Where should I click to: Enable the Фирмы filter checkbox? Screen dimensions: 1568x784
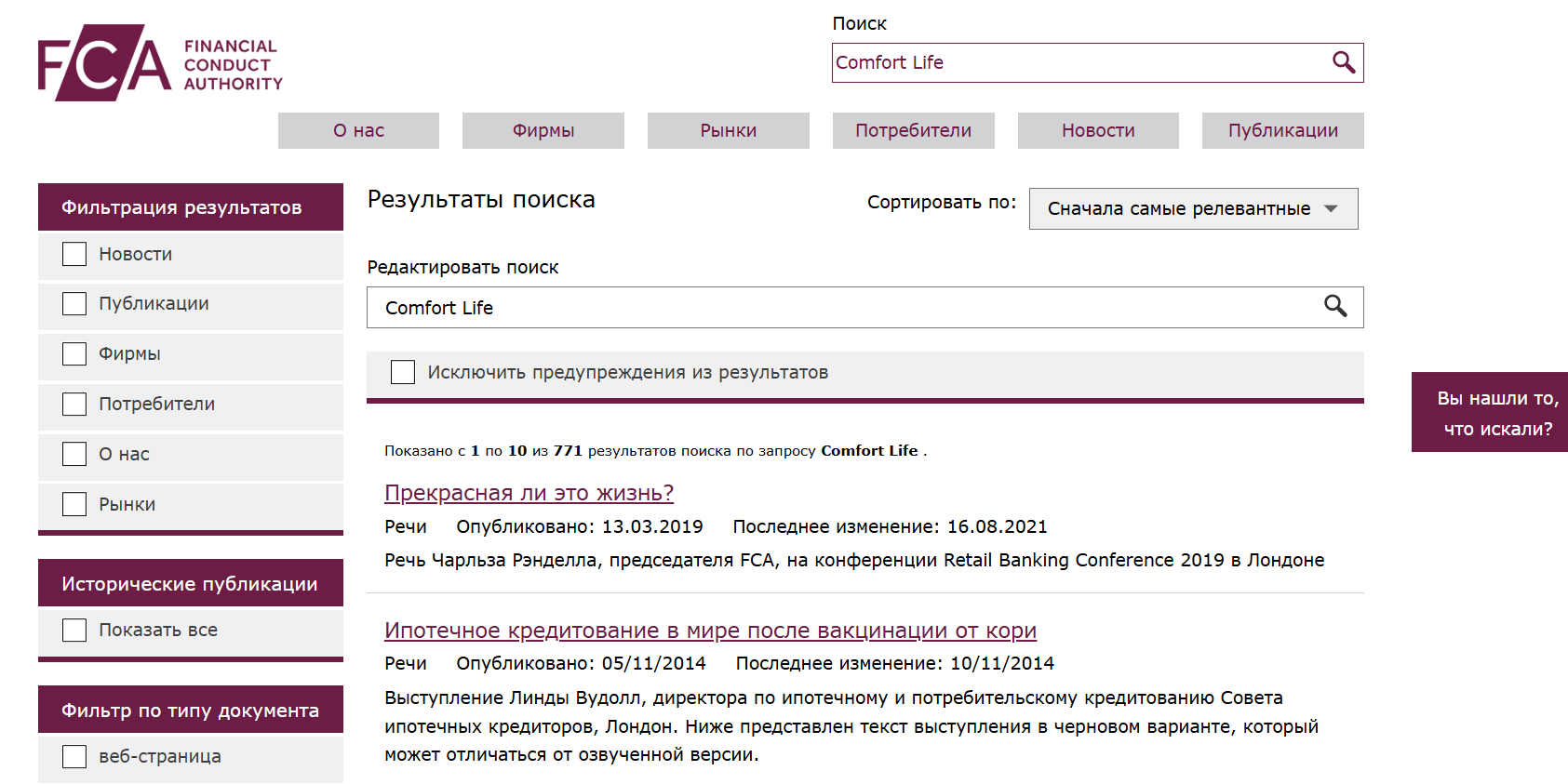(x=74, y=354)
